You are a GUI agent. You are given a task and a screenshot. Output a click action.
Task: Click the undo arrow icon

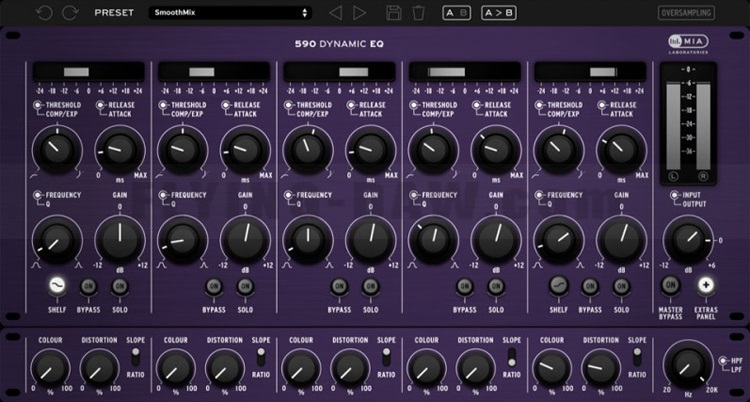[44, 13]
